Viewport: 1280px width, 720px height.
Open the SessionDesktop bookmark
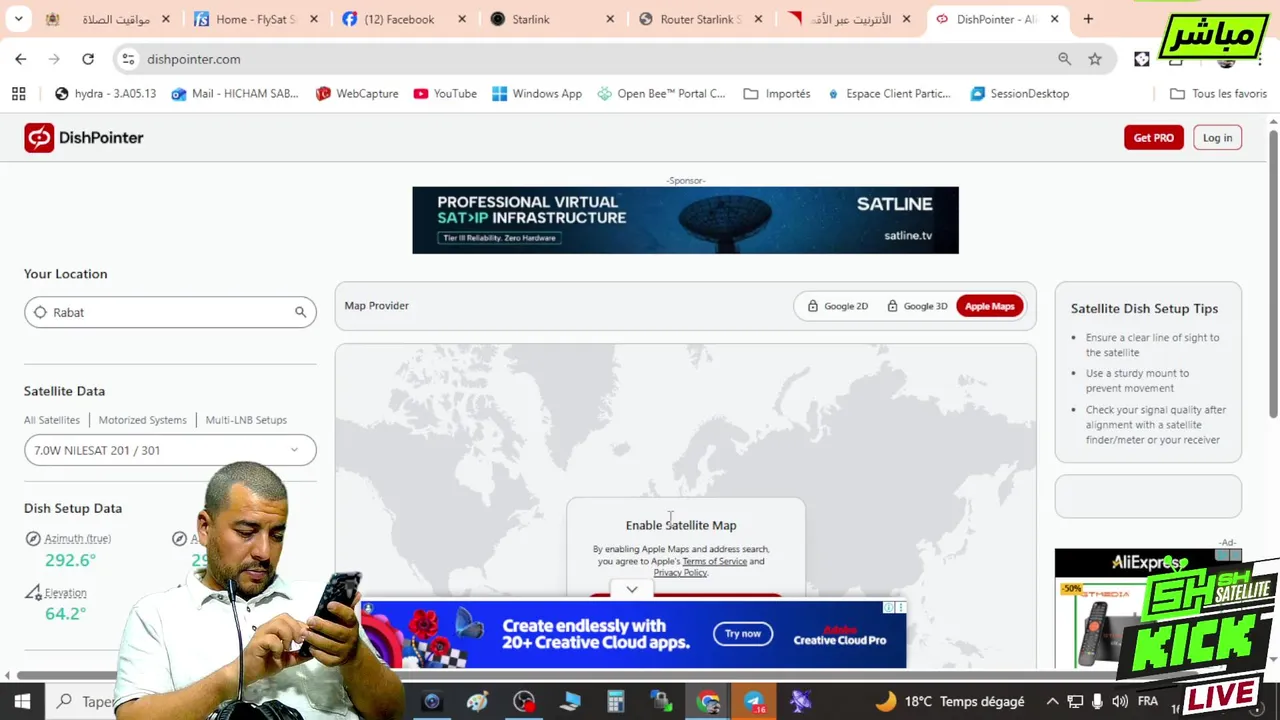(x=1020, y=93)
